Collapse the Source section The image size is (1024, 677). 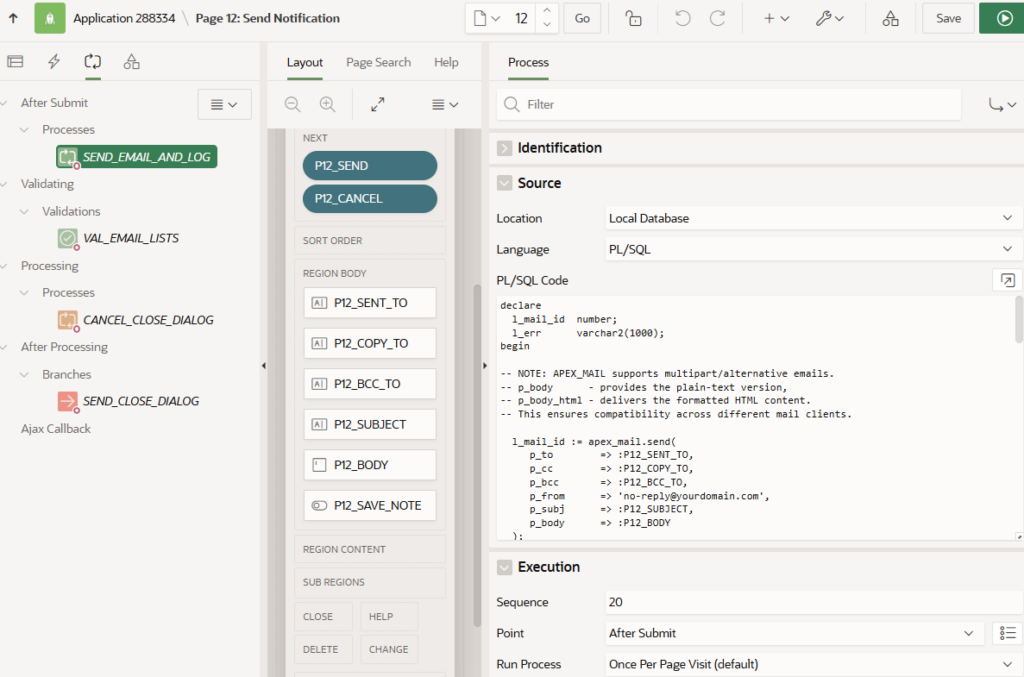click(x=505, y=183)
